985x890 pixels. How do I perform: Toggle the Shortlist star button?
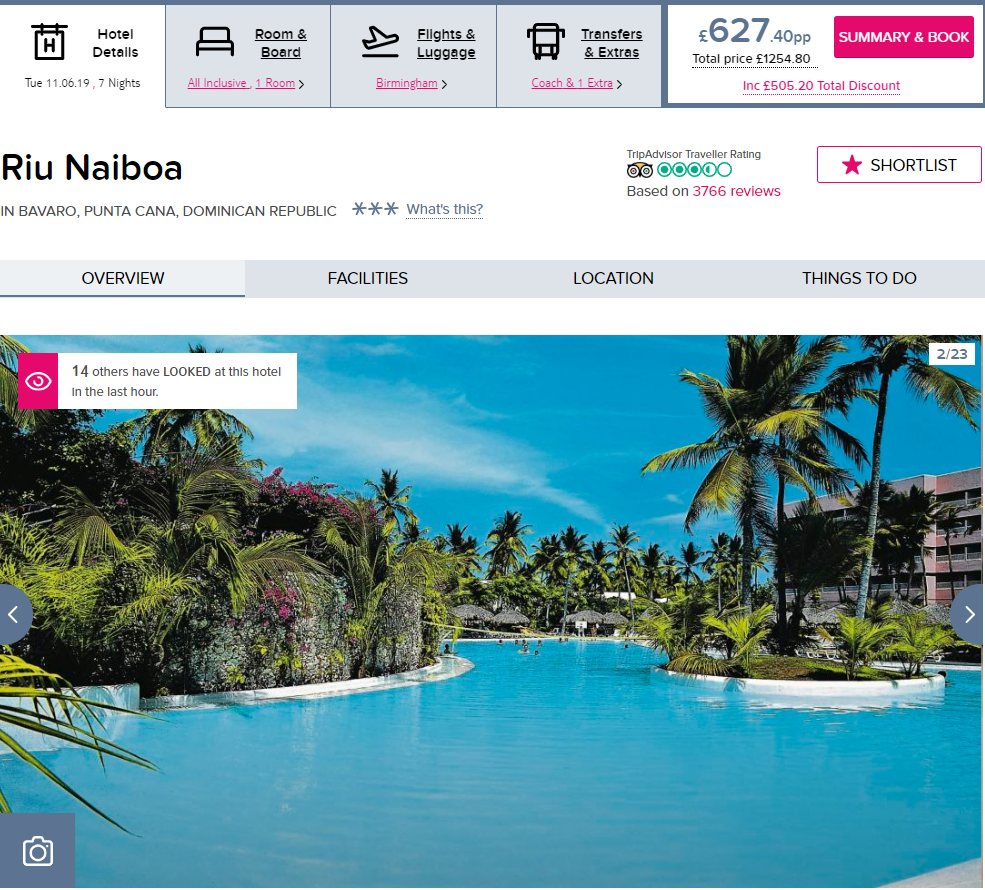pyautogui.click(x=899, y=165)
